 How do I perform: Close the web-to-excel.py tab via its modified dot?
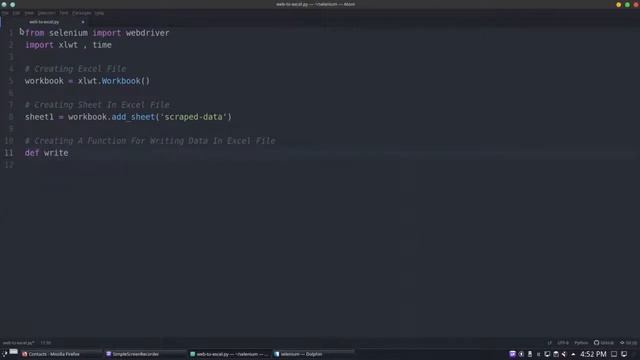tap(83, 22)
